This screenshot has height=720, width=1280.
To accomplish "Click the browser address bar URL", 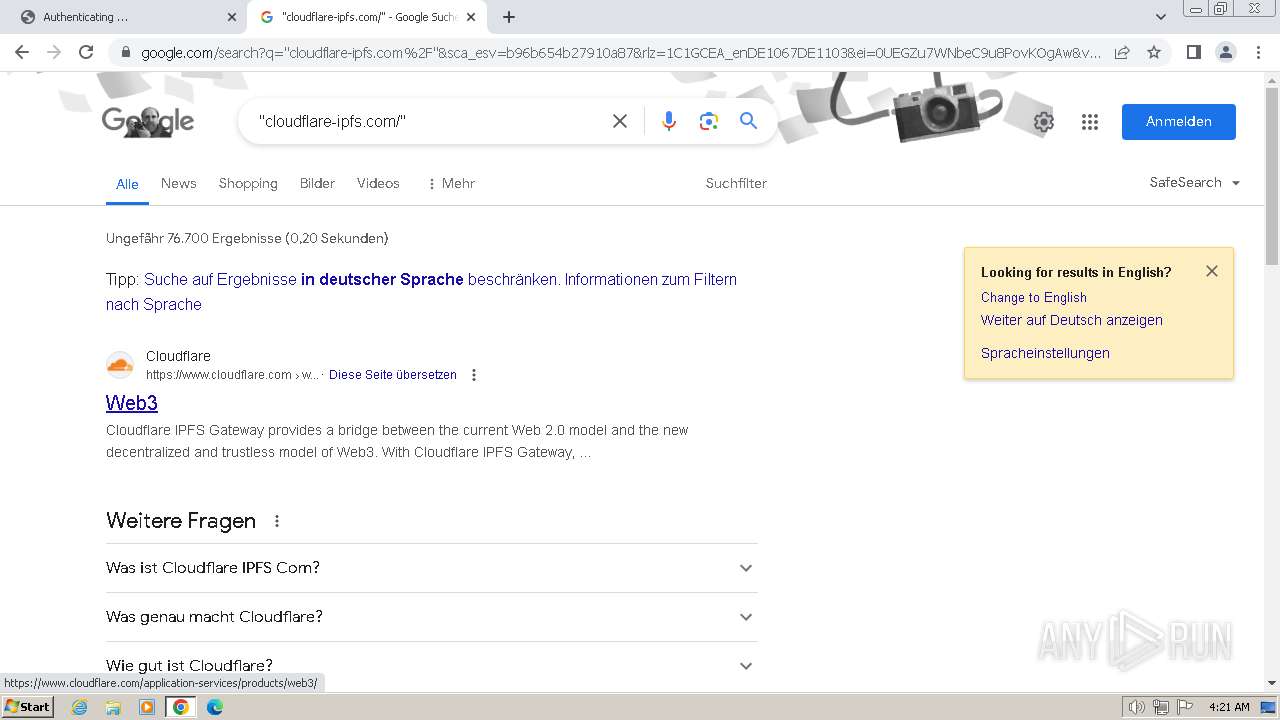I will coord(620,52).
